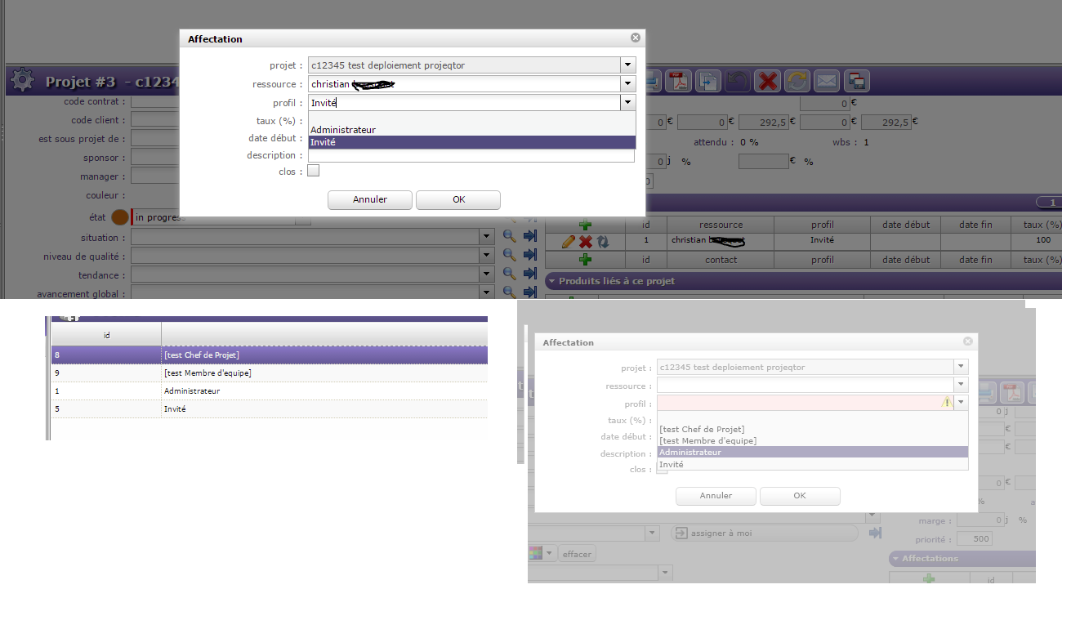Collapse the Produits liés à ce projet section
Screen dimensions: 1080x624
point(551,281)
